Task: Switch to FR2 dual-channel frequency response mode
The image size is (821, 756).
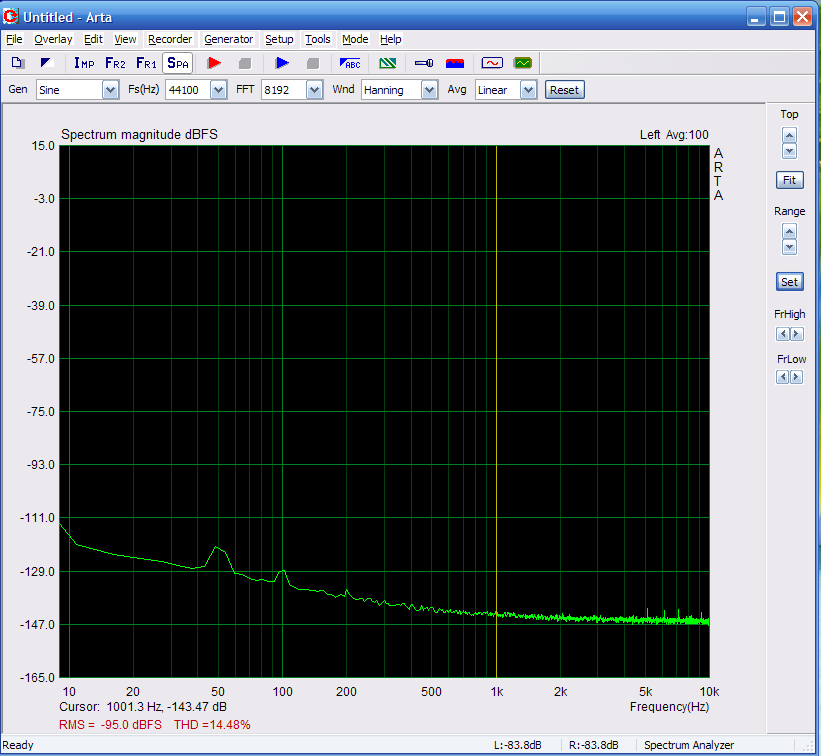Action: click(115, 63)
